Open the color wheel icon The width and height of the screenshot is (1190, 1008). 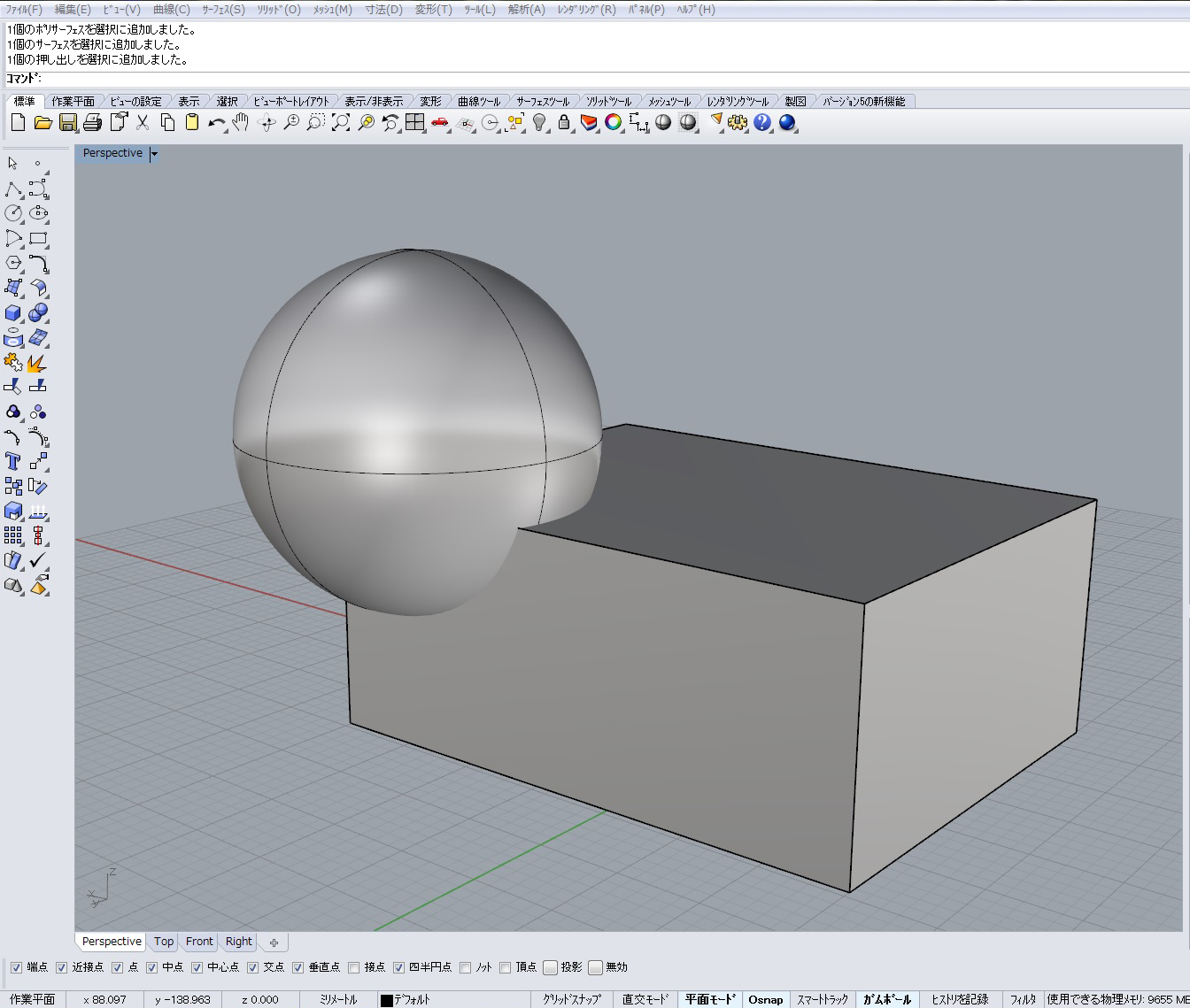click(x=614, y=123)
